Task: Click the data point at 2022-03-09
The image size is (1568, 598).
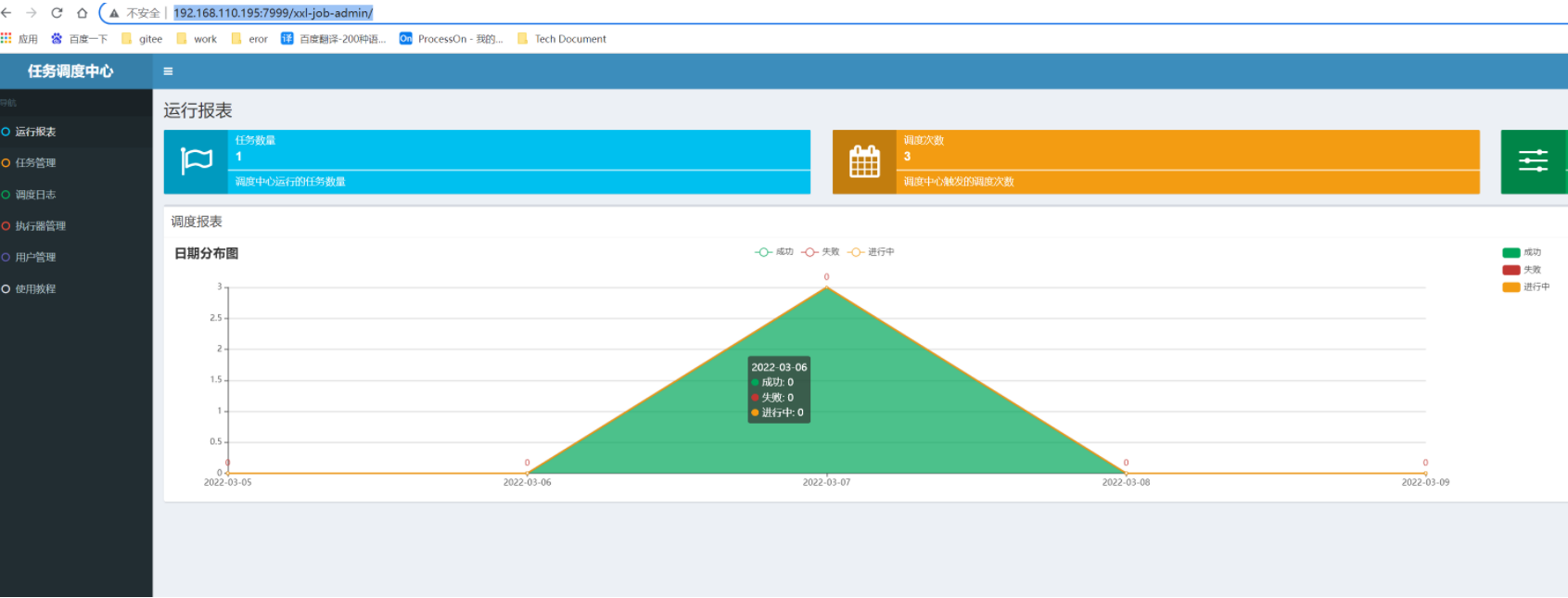Action: 1426,473
